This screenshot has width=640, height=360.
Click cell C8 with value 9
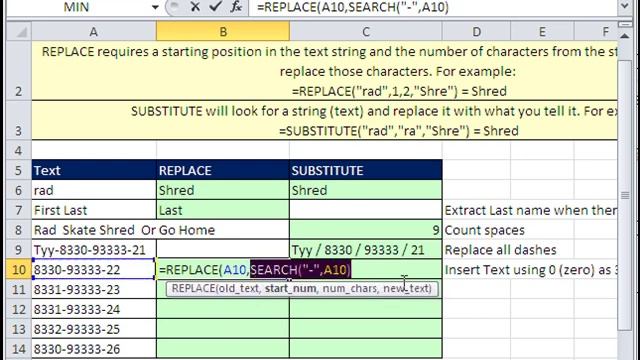click(366, 230)
